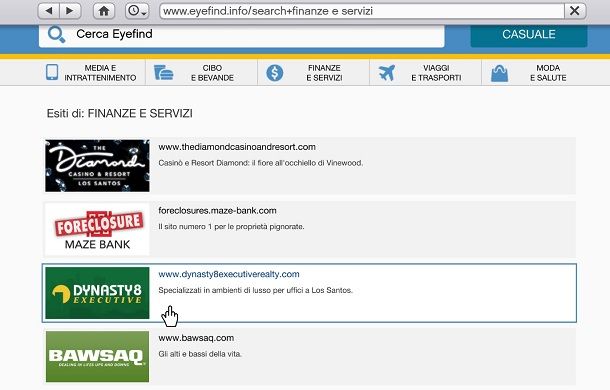610x390 pixels.
Task: Click the Moda e Salute shopping bag icon
Action: 499,73
